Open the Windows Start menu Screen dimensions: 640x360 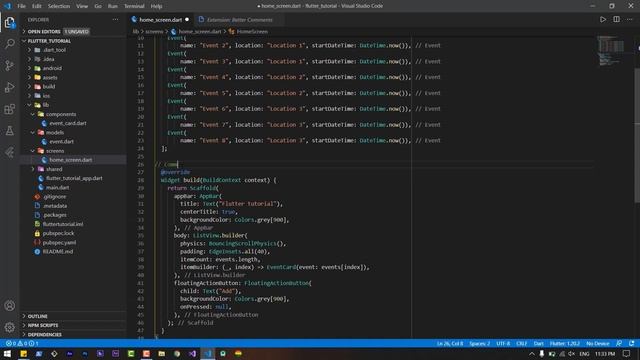(7, 353)
